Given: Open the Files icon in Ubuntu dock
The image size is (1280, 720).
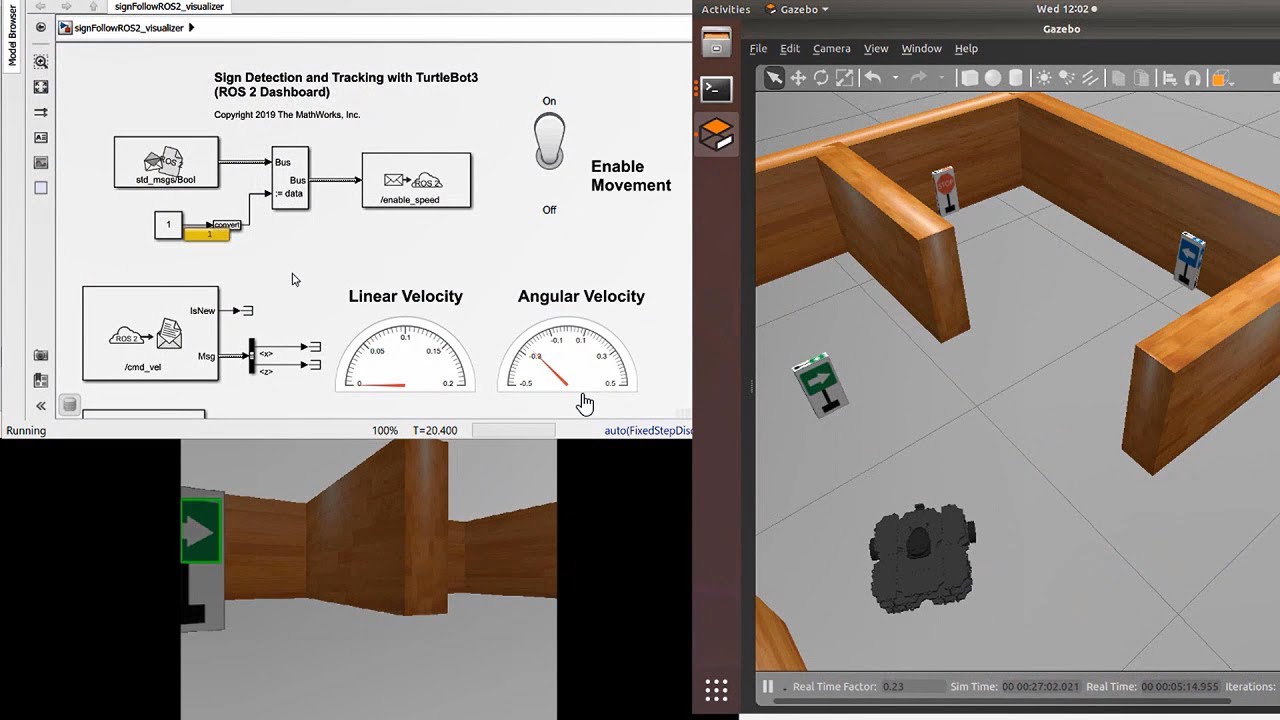Looking at the screenshot, I should 716,43.
